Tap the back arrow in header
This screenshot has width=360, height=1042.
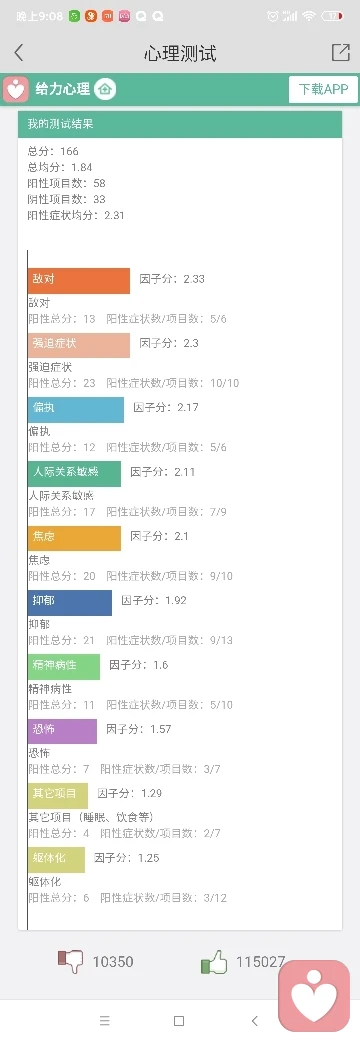coord(19,52)
